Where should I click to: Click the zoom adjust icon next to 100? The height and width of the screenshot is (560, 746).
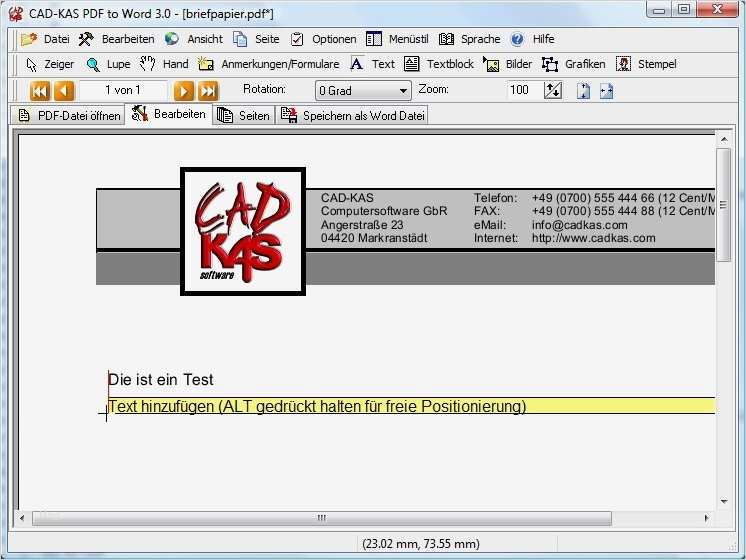(x=552, y=90)
